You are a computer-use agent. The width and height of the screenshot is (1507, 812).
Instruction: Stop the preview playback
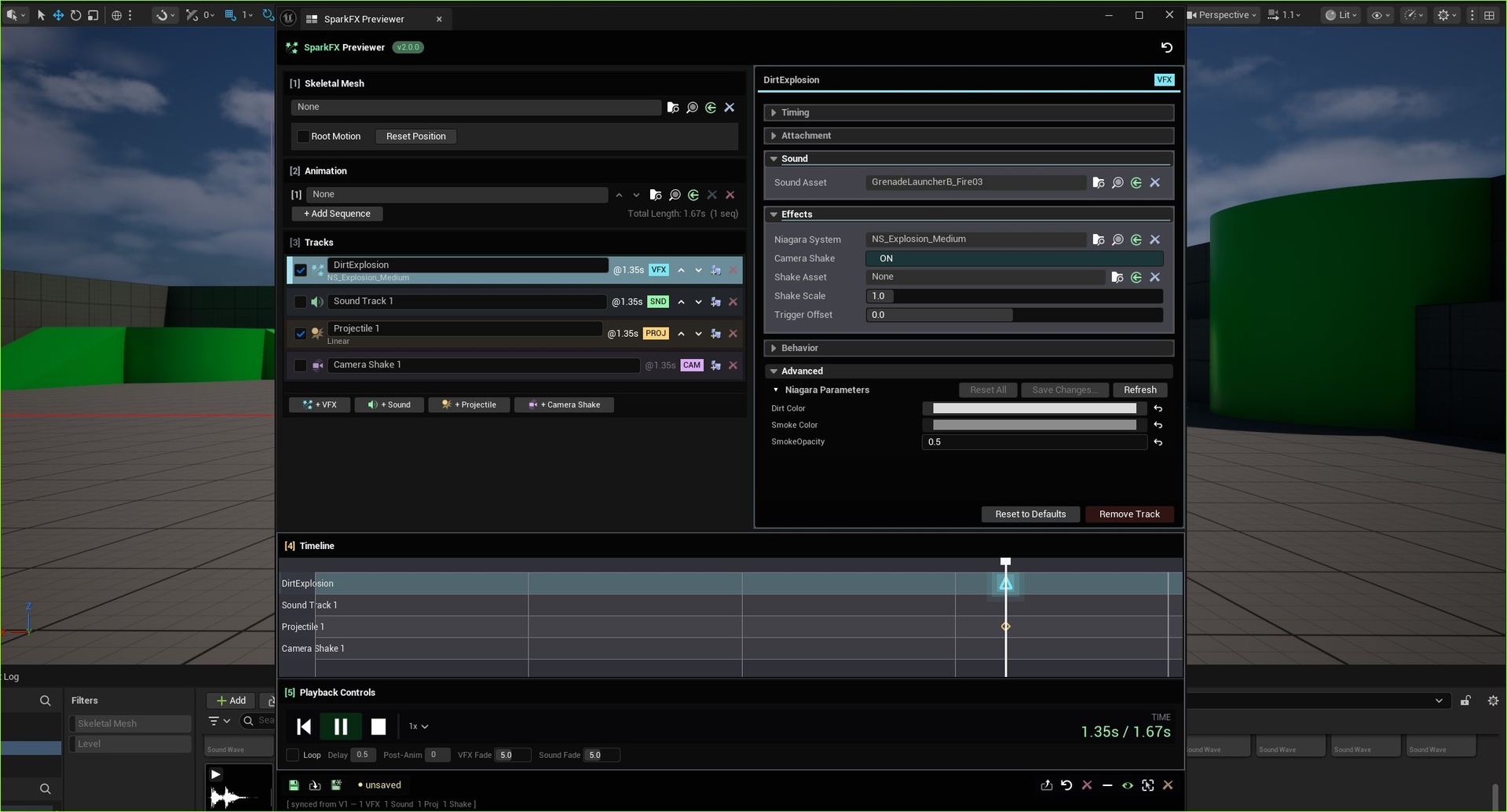click(x=379, y=726)
